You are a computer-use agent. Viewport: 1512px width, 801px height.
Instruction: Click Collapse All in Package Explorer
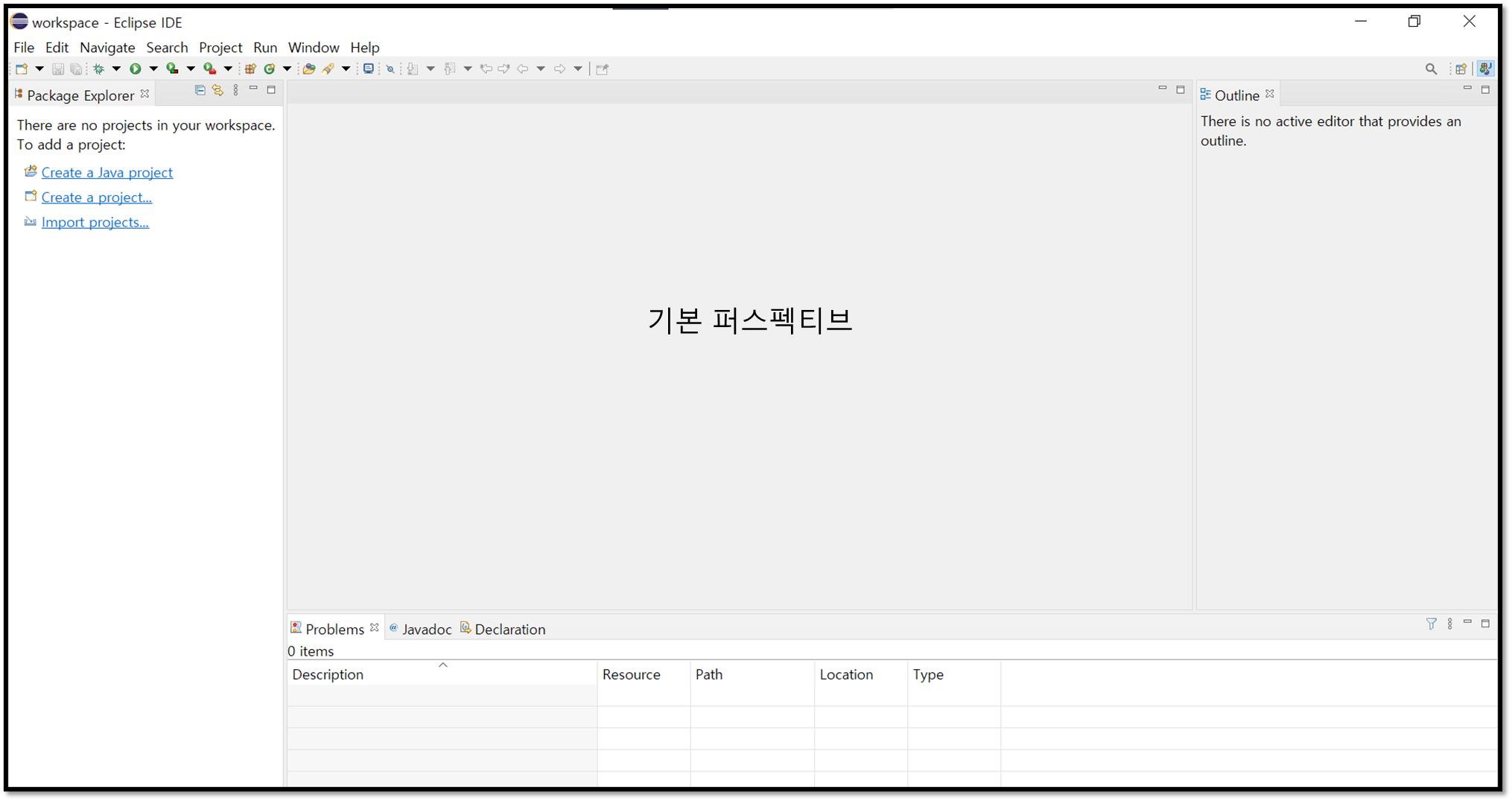(x=200, y=90)
